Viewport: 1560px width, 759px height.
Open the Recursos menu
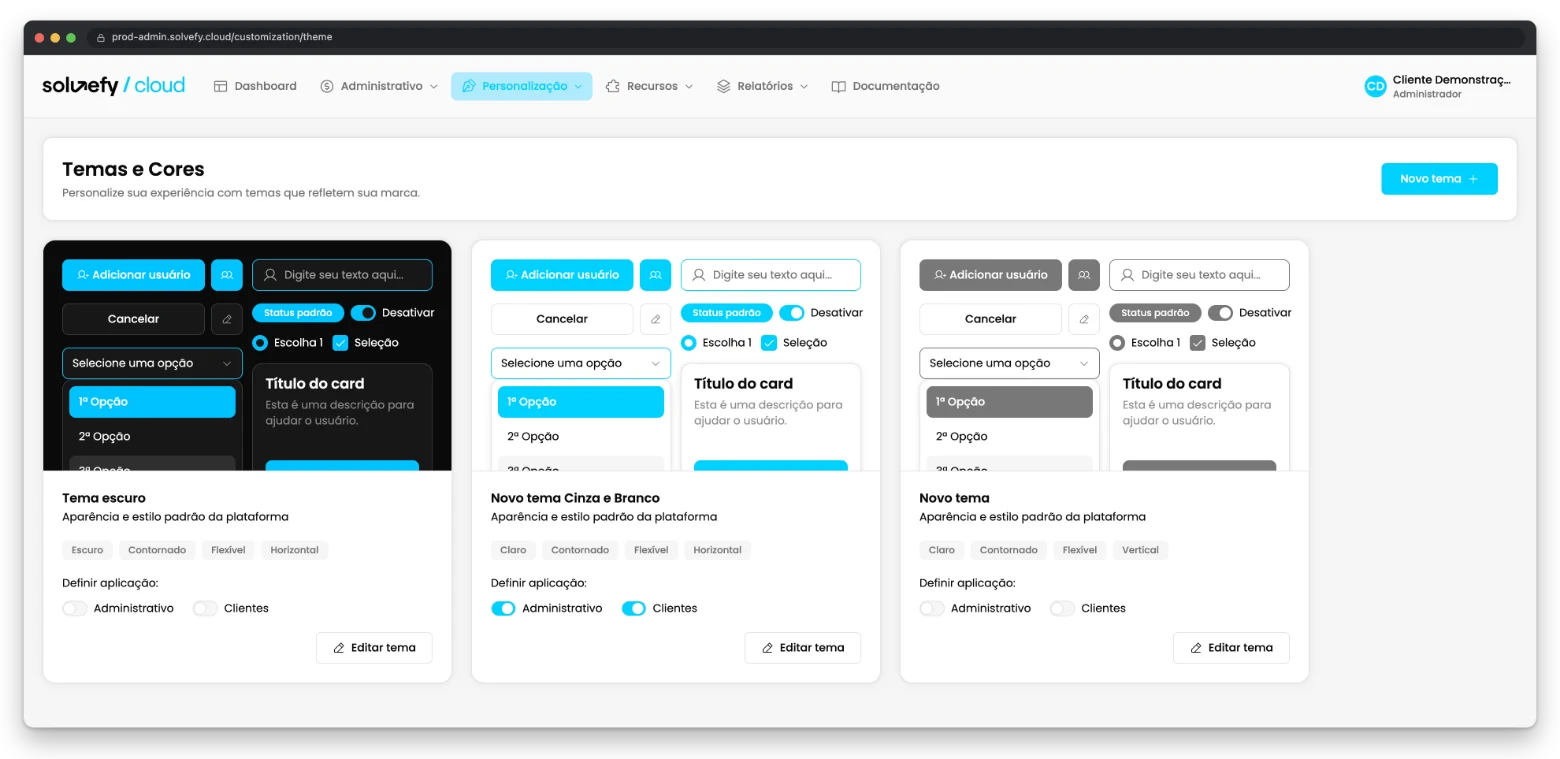click(650, 86)
